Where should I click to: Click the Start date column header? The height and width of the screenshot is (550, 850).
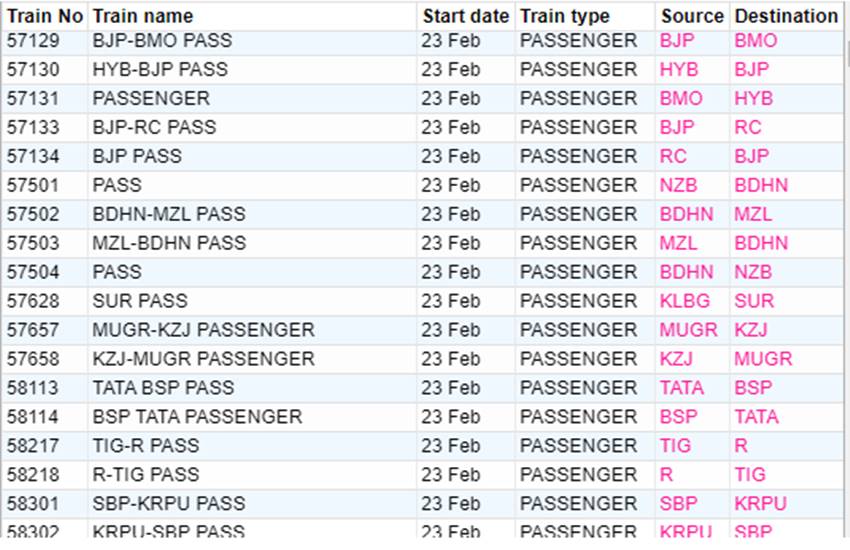(x=466, y=16)
